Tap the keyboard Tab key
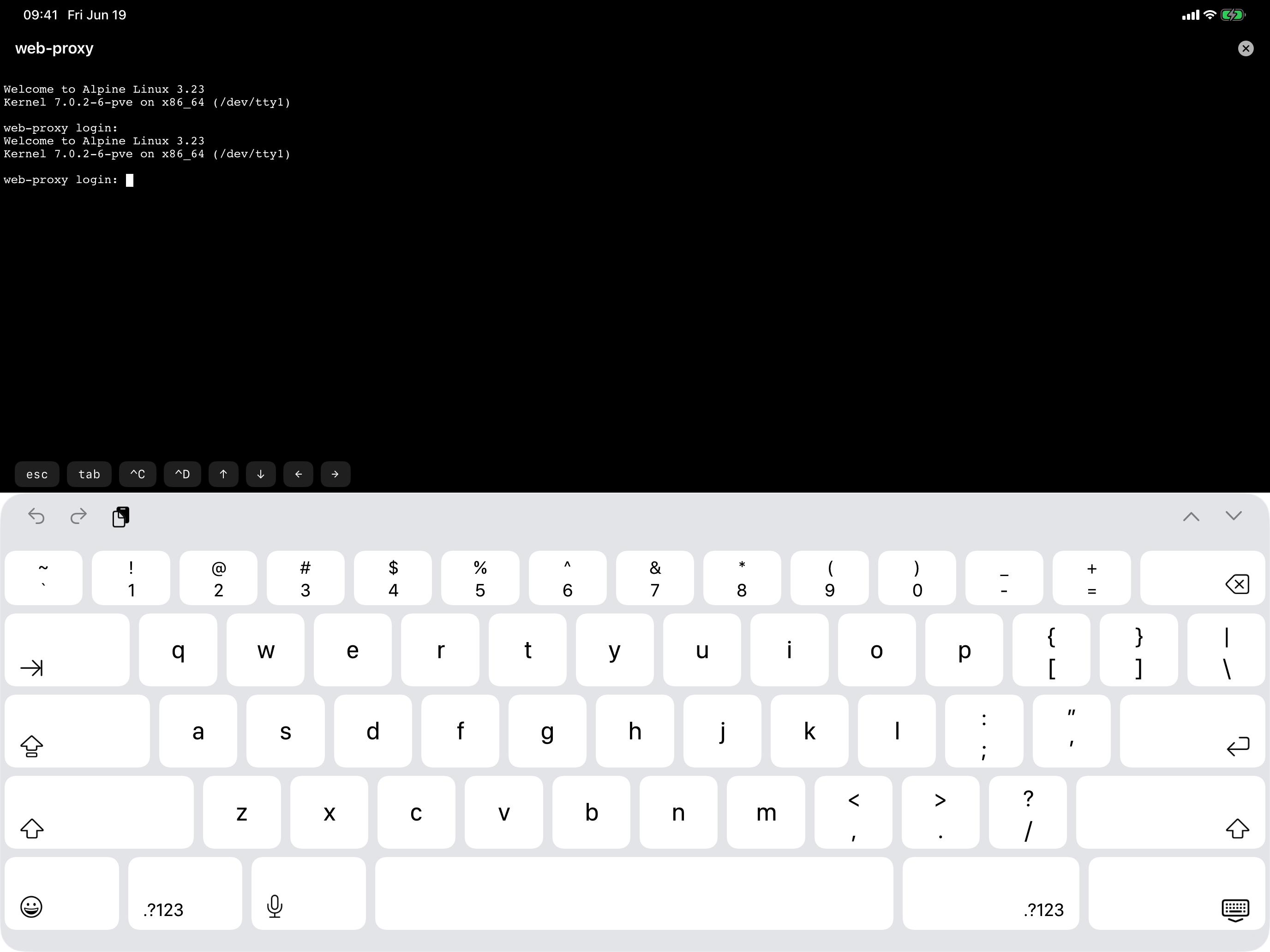 [x=67, y=649]
